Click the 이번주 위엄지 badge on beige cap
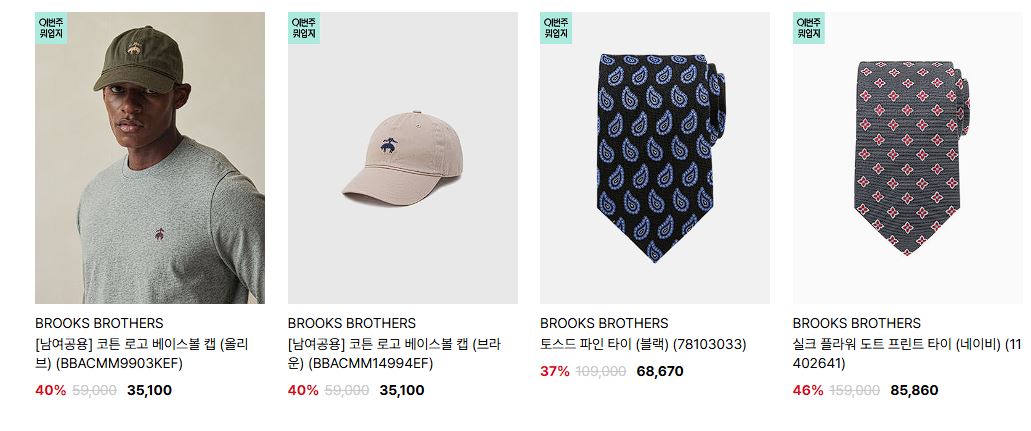 click(304, 28)
